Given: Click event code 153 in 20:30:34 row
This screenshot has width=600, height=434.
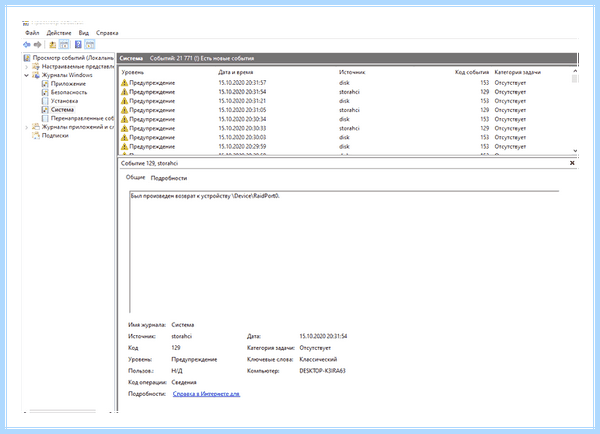Looking at the screenshot, I should 485,119.
